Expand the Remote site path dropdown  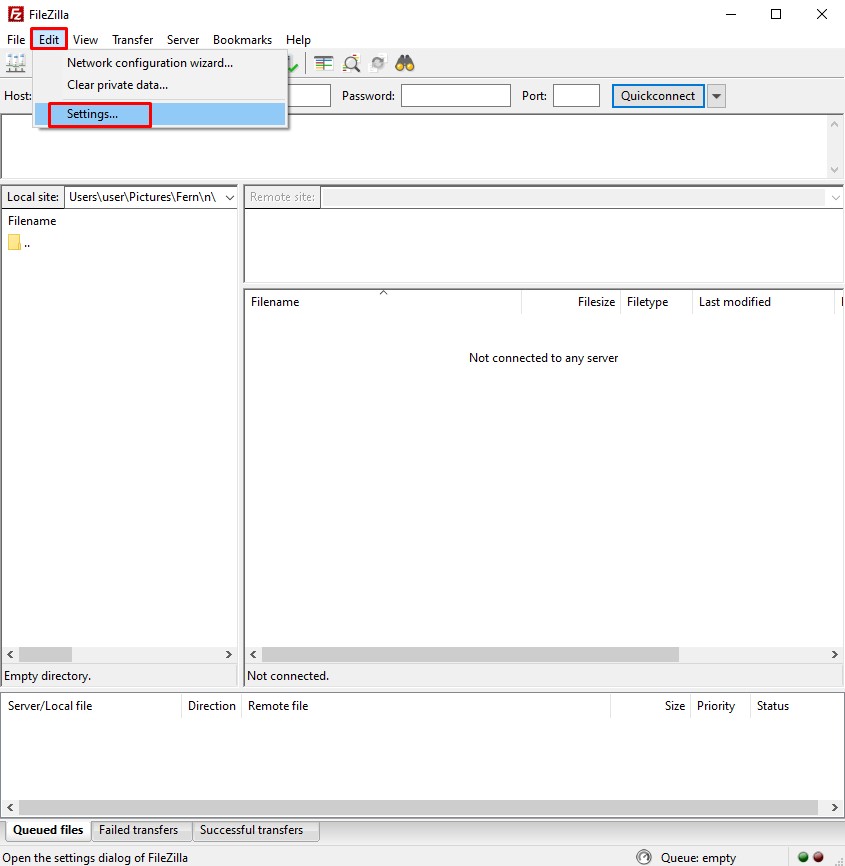(x=835, y=198)
